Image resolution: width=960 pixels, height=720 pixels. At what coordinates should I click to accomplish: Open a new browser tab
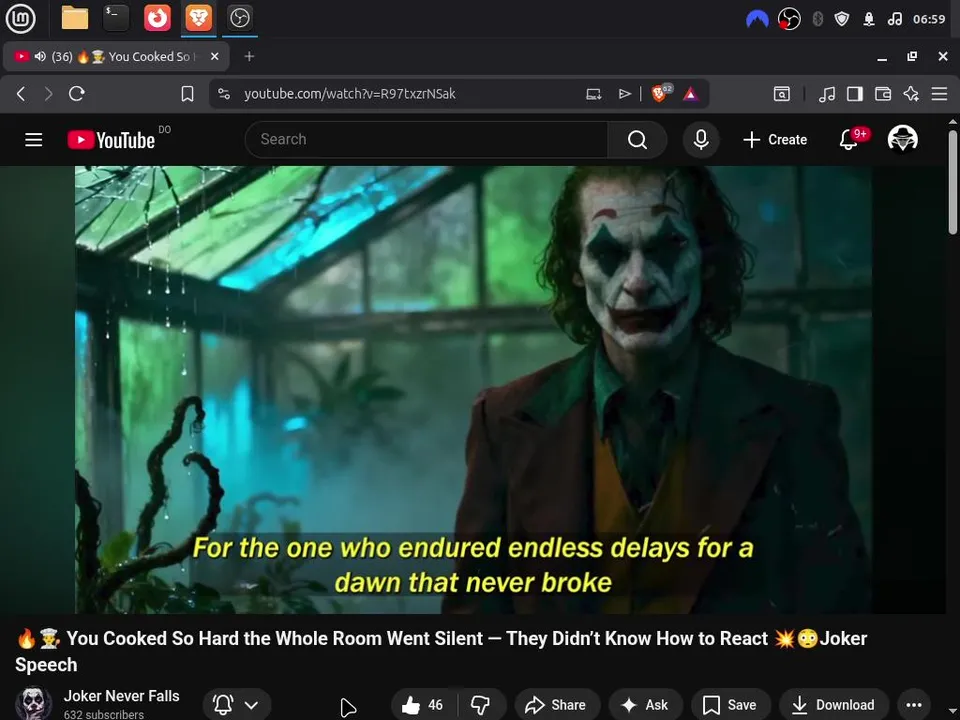[249, 56]
